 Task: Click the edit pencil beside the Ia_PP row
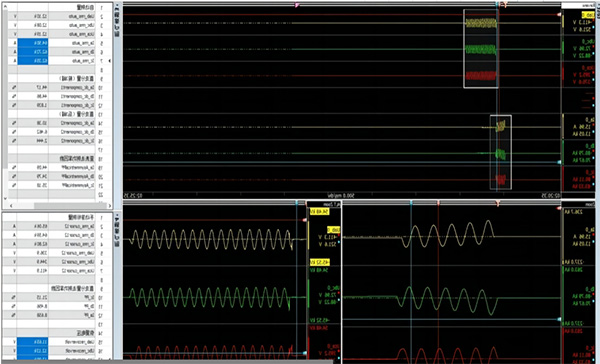pyautogui.click(x=14, y=297)
